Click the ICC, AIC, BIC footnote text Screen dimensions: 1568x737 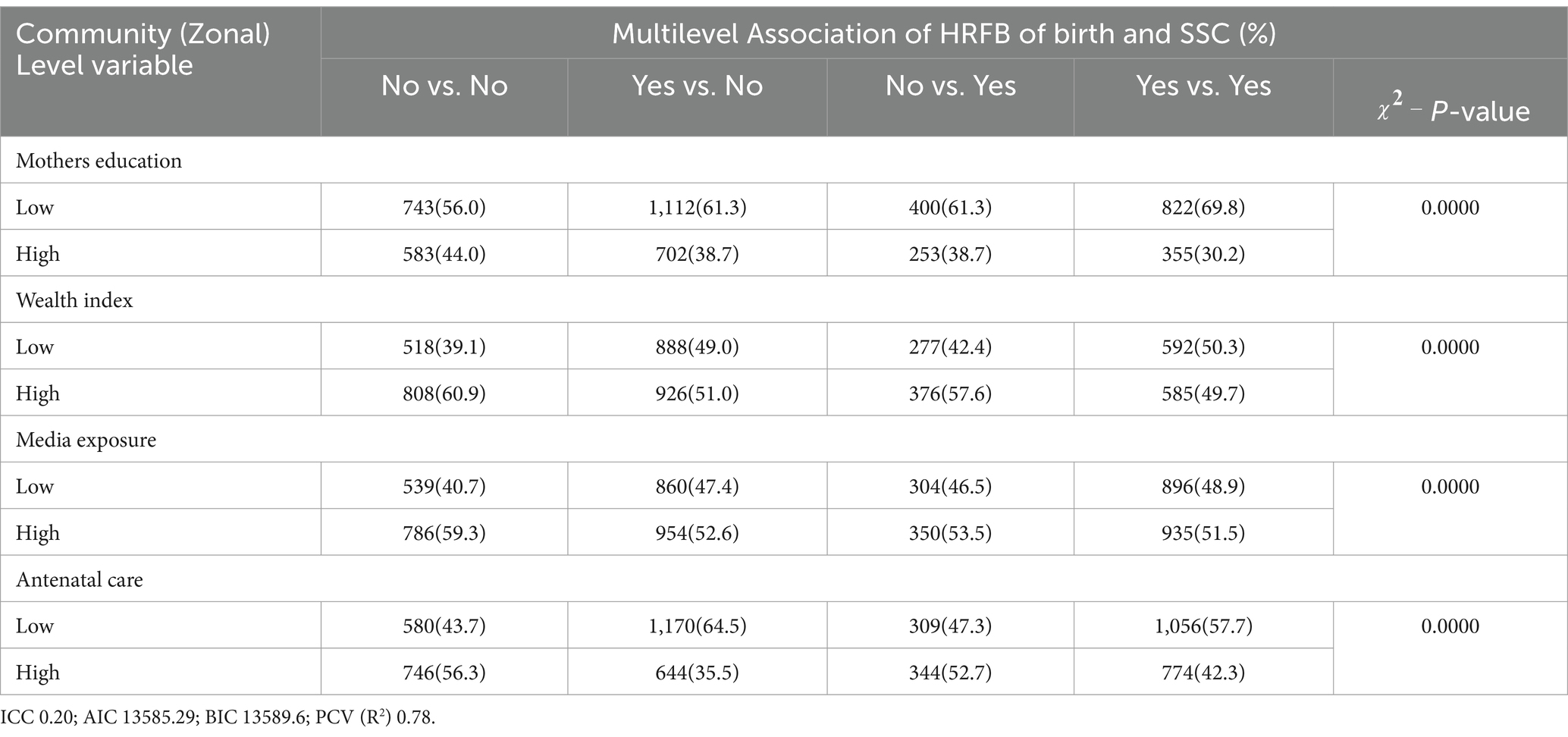[x=218, y=717]
